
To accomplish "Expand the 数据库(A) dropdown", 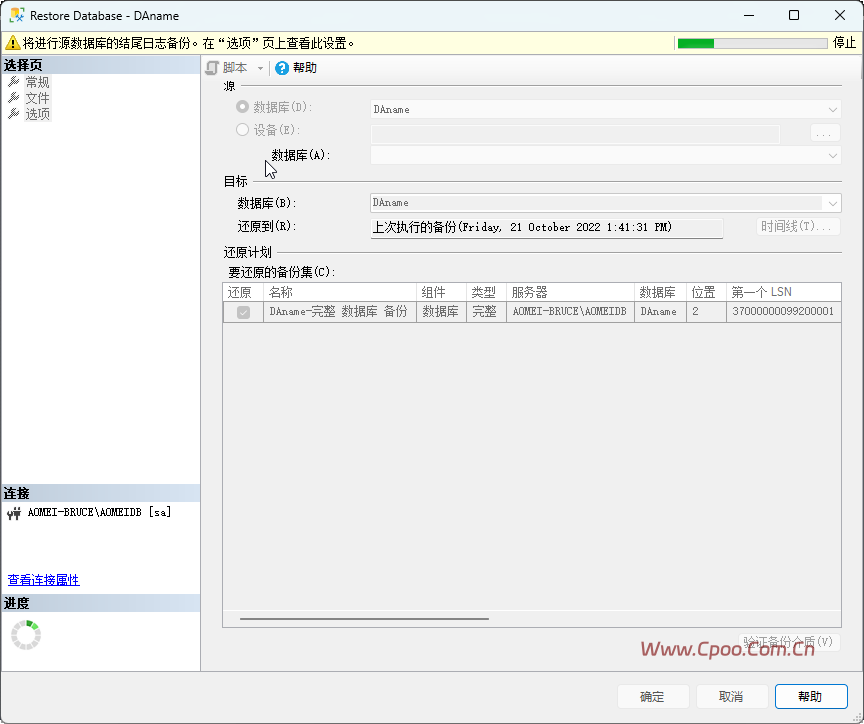I will (x=833, y=156).
